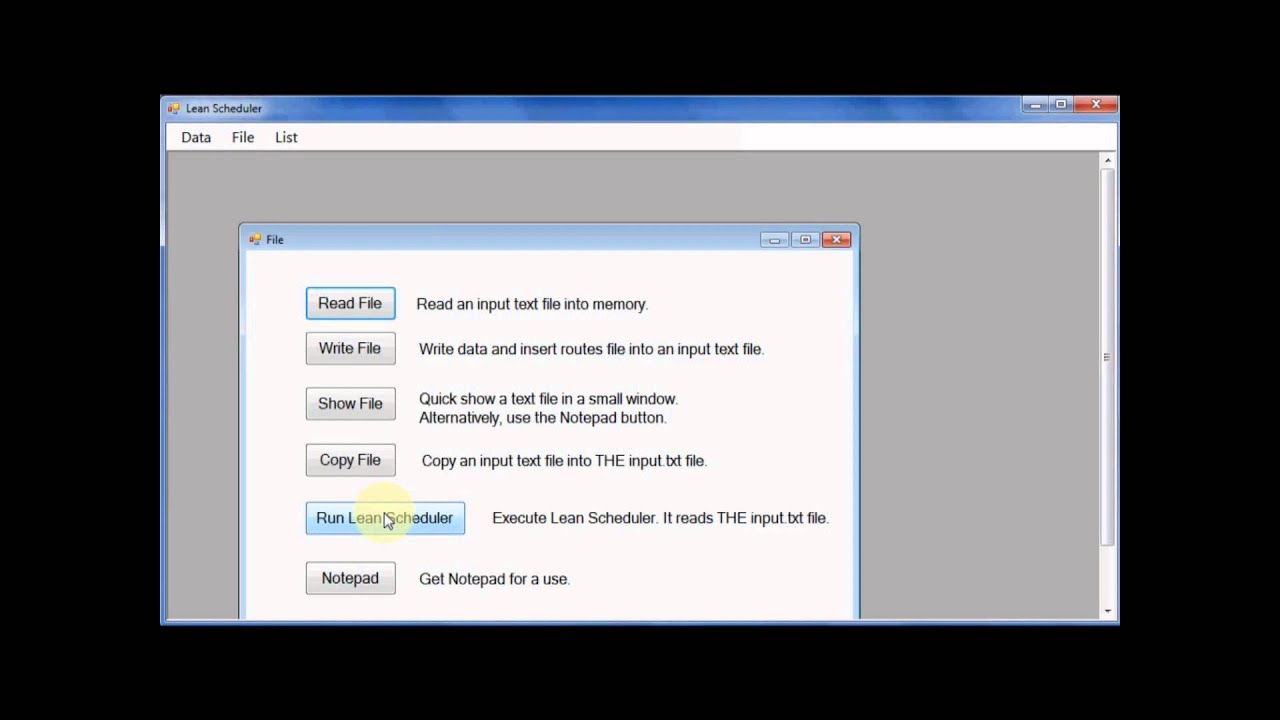The image size is (1280, 720).
Task: Click the Show File button
Action: [x=350, y=403]
